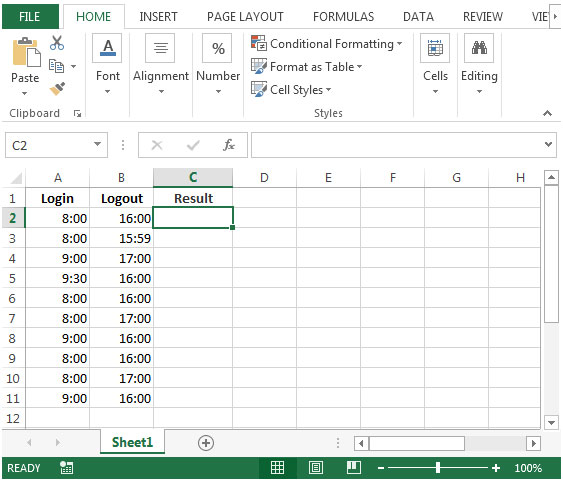Confirm entry with the checkmark icon
Viewport: 563px width, 481px height.
coord(193,145)
